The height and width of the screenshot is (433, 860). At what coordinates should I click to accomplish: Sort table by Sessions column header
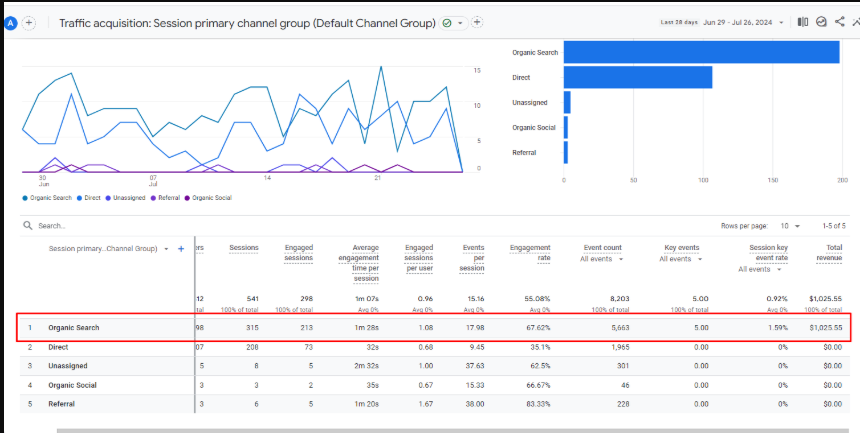tap(244, 248)
